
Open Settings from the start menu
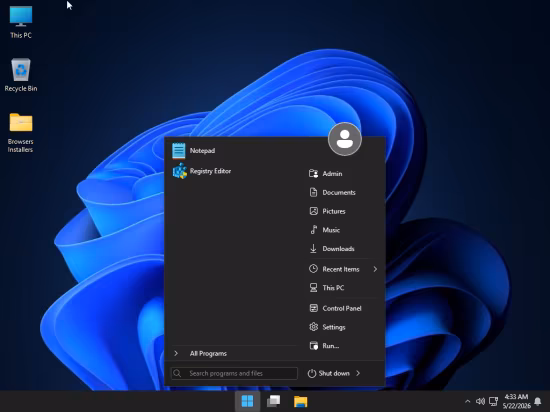coord(334,327)
